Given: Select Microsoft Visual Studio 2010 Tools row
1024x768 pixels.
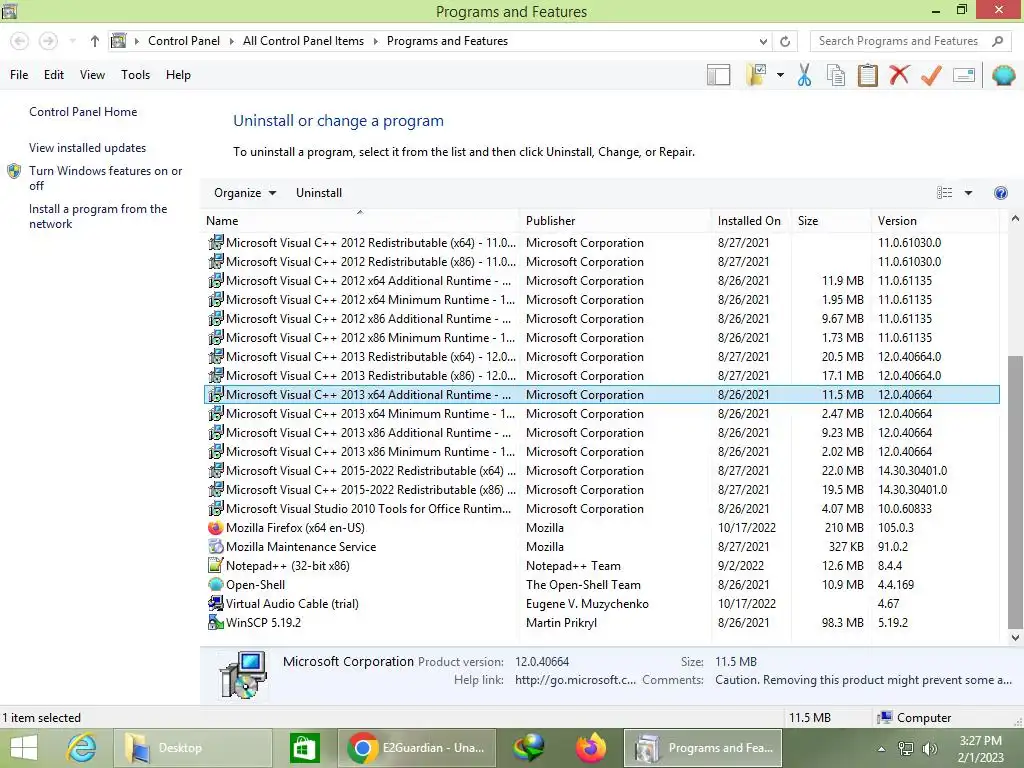Looking at the screenshot, I should (601, 509).
